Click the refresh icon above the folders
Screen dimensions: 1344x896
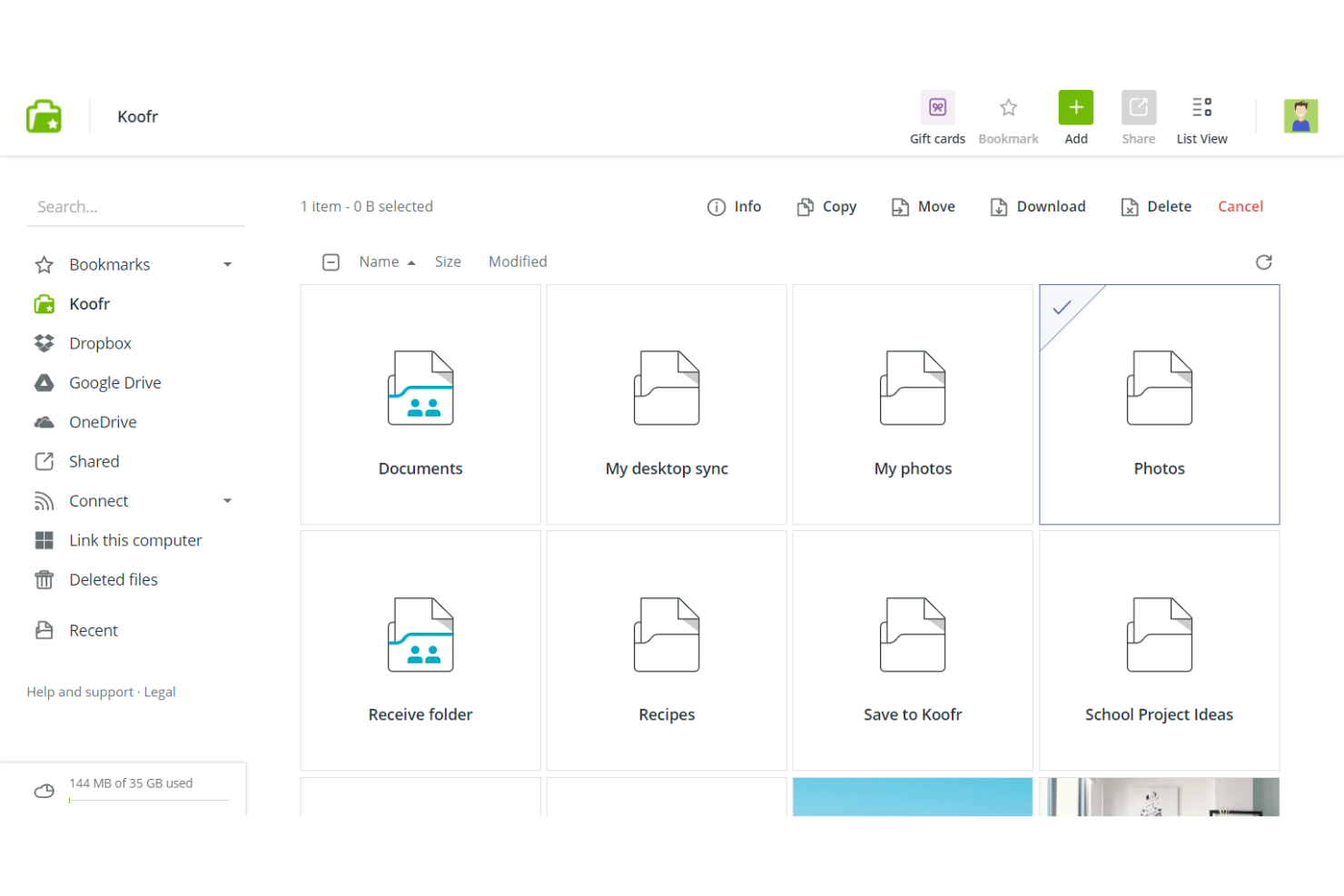tap(1264, 261)
